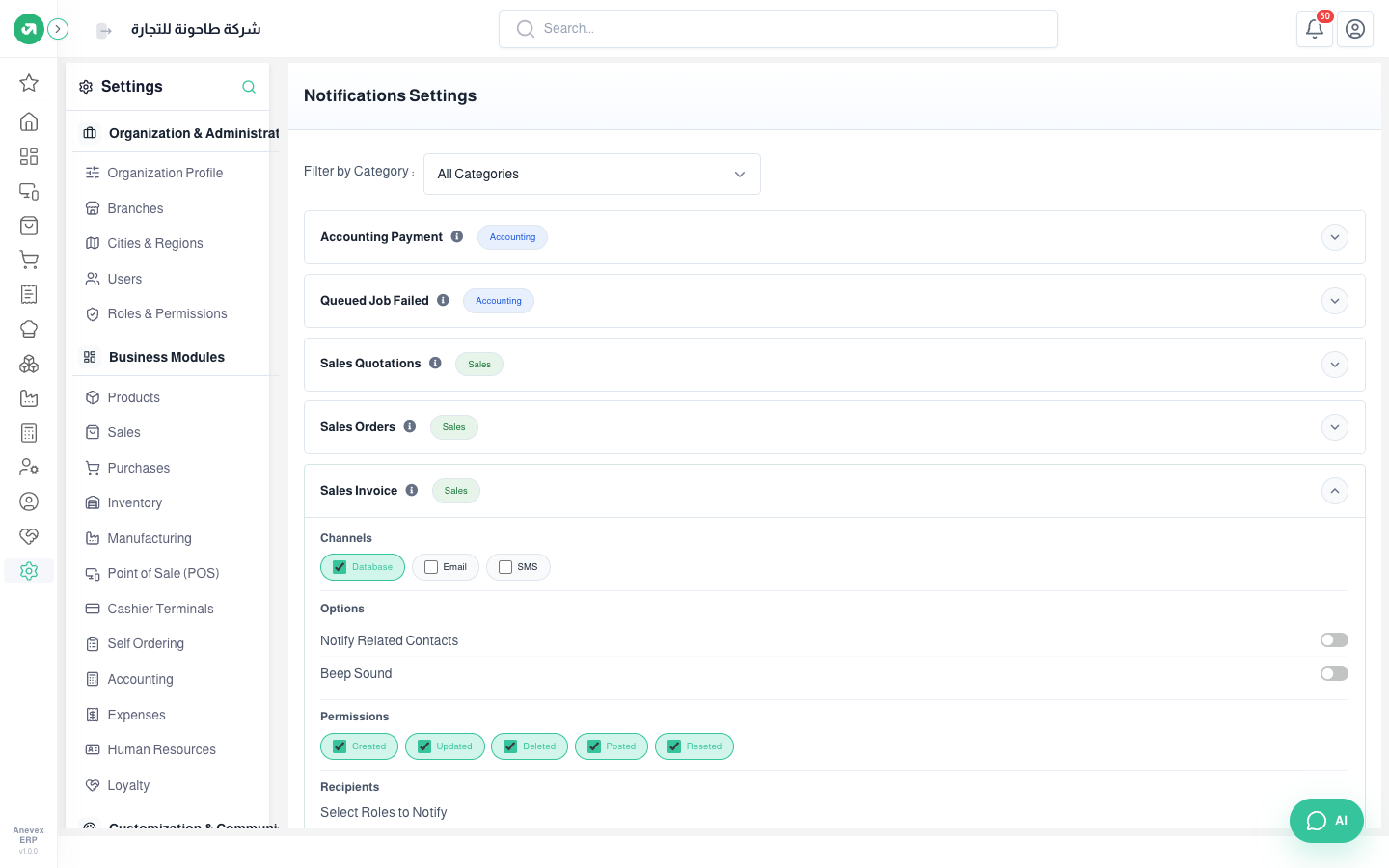Click the top Search input field
1389x868 pixels.
click(778, 29)
